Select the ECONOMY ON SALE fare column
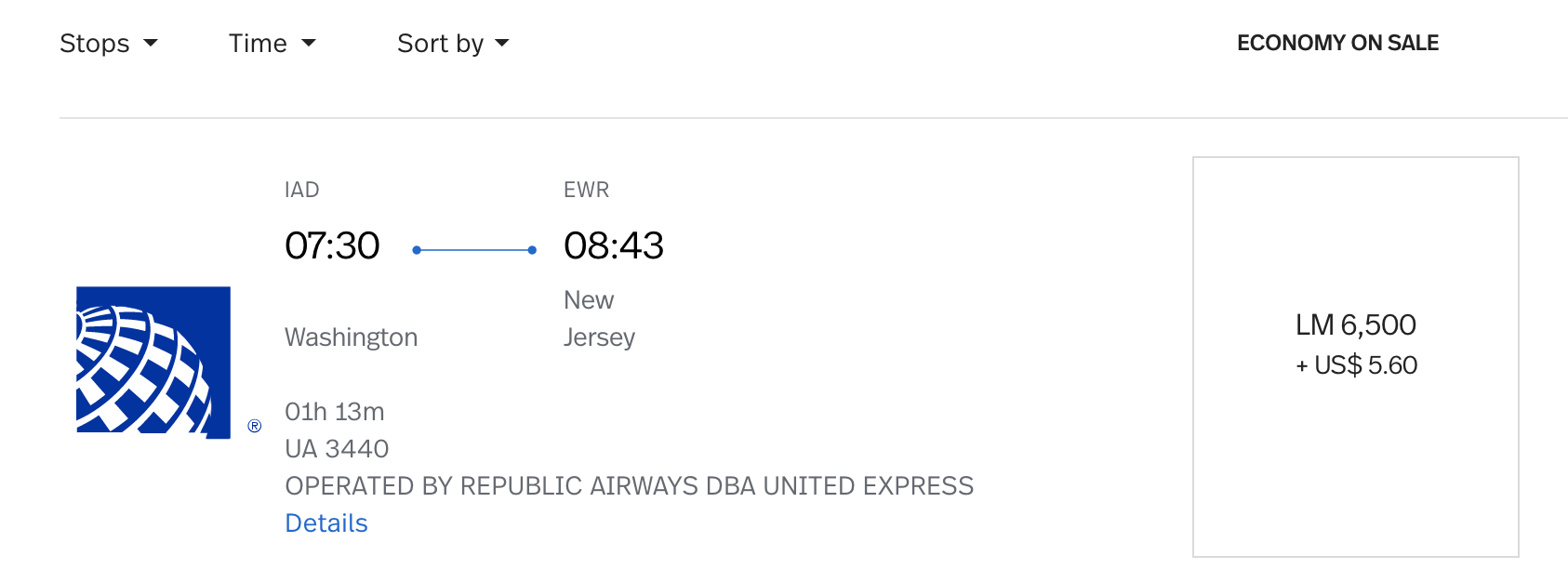 [1337, 43]
